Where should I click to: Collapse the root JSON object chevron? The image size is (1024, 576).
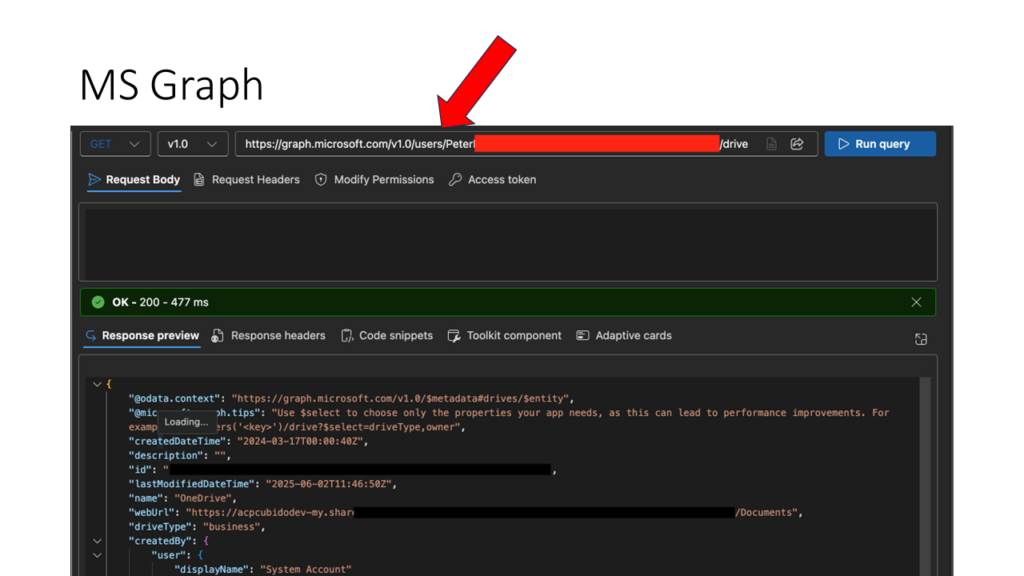[x=97, y=384]
